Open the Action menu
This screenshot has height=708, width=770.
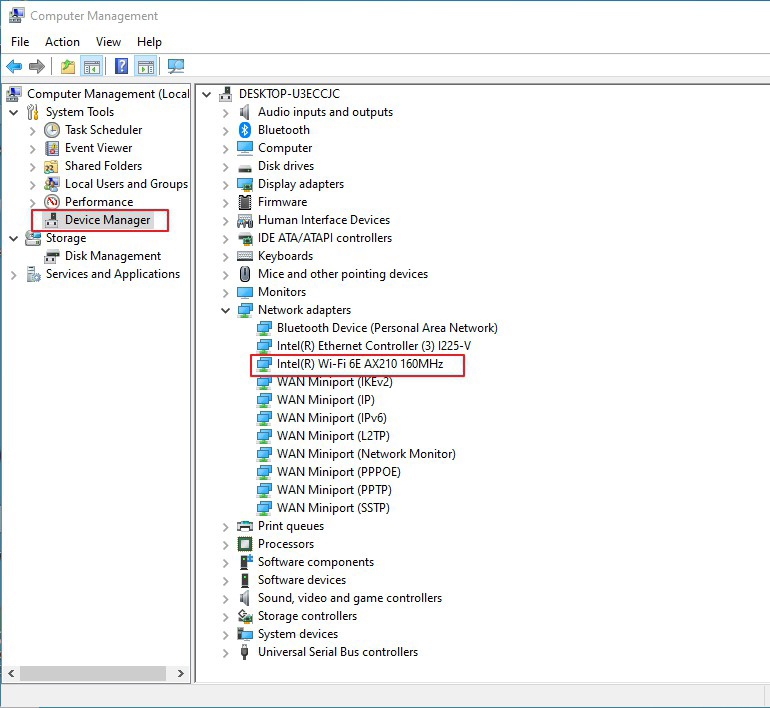pos(62,42)
